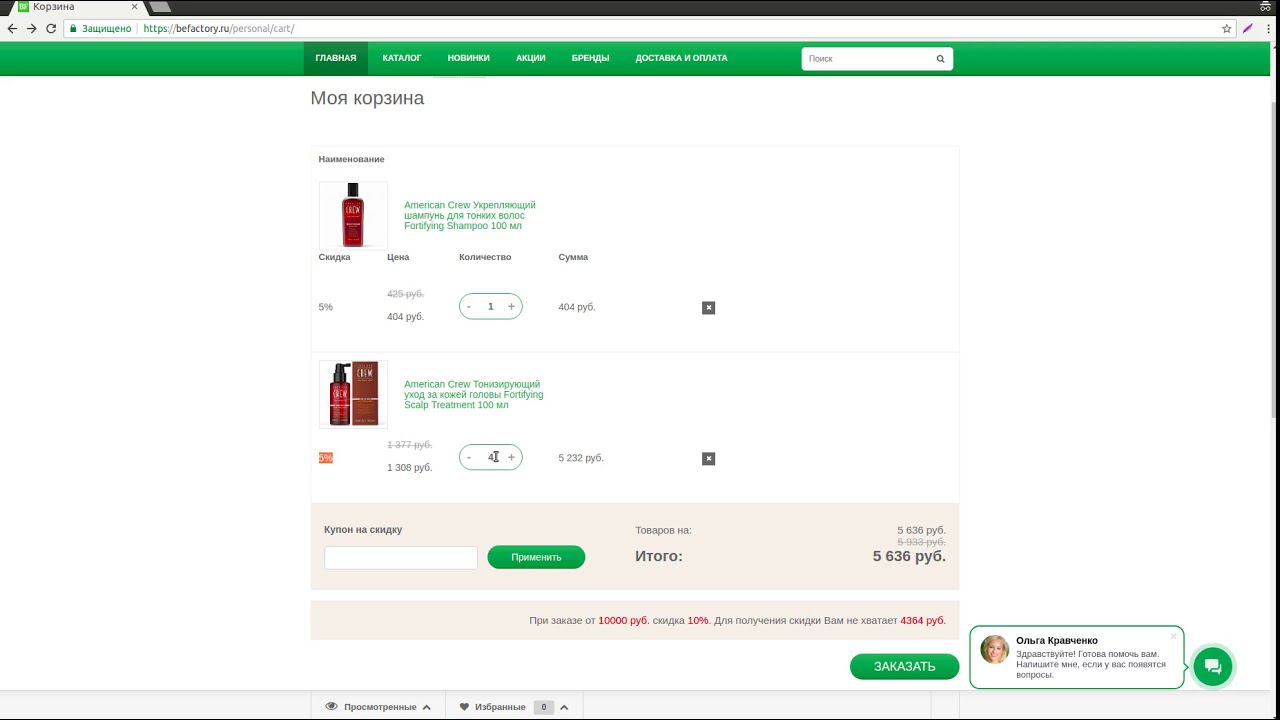The width and height of the screenshot is (1280, 720).
Task: Focus the Поиск search field
Action: 866,59
